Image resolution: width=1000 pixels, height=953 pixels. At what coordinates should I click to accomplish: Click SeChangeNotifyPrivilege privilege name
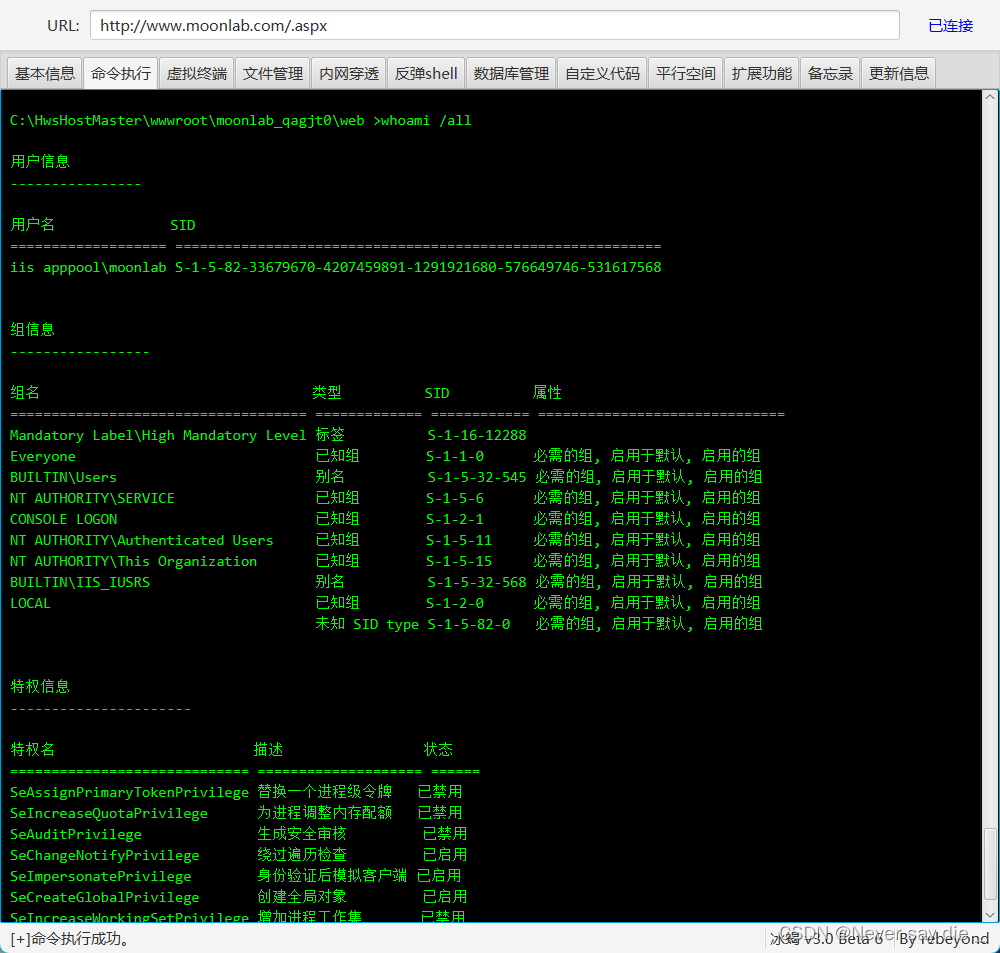coord(105,855)
